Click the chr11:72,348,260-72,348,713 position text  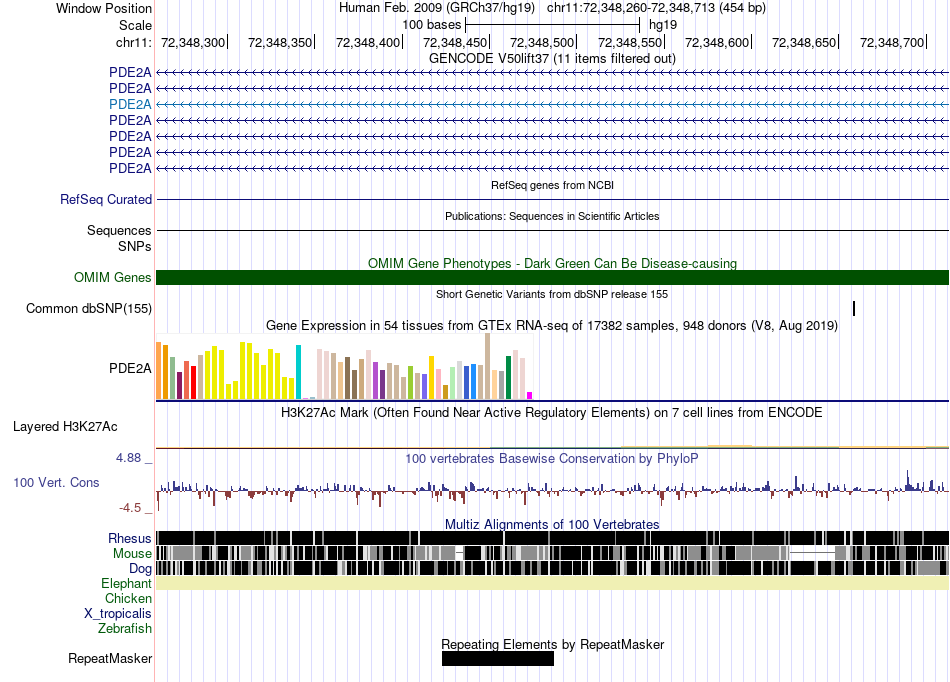pos(656,8)
